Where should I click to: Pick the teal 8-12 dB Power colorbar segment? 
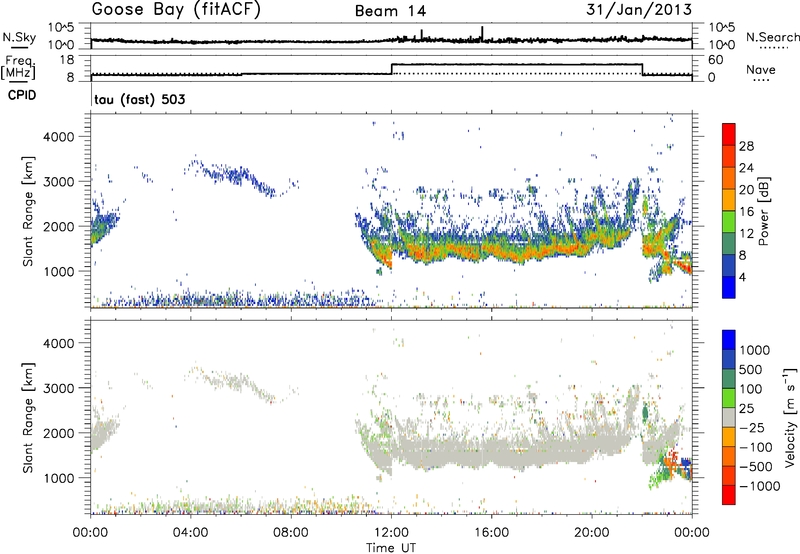729,243
